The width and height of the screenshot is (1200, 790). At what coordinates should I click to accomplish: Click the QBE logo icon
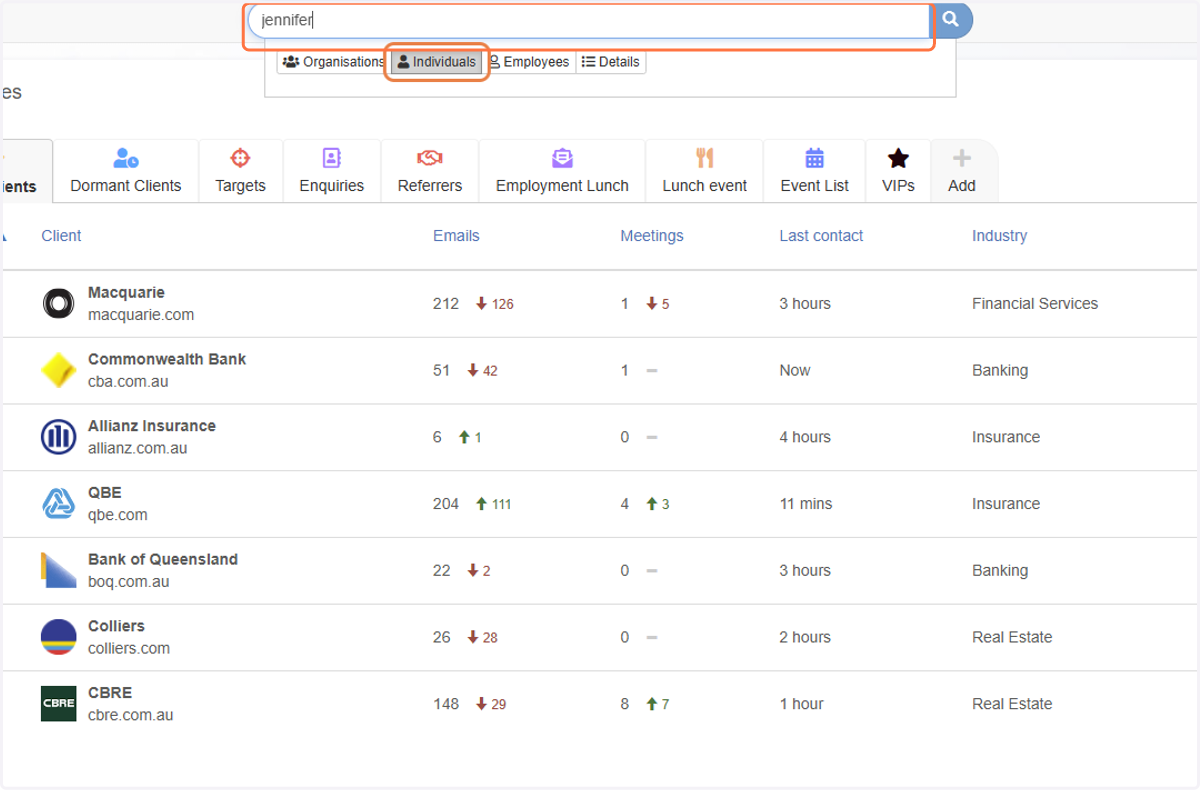point(58,504)
